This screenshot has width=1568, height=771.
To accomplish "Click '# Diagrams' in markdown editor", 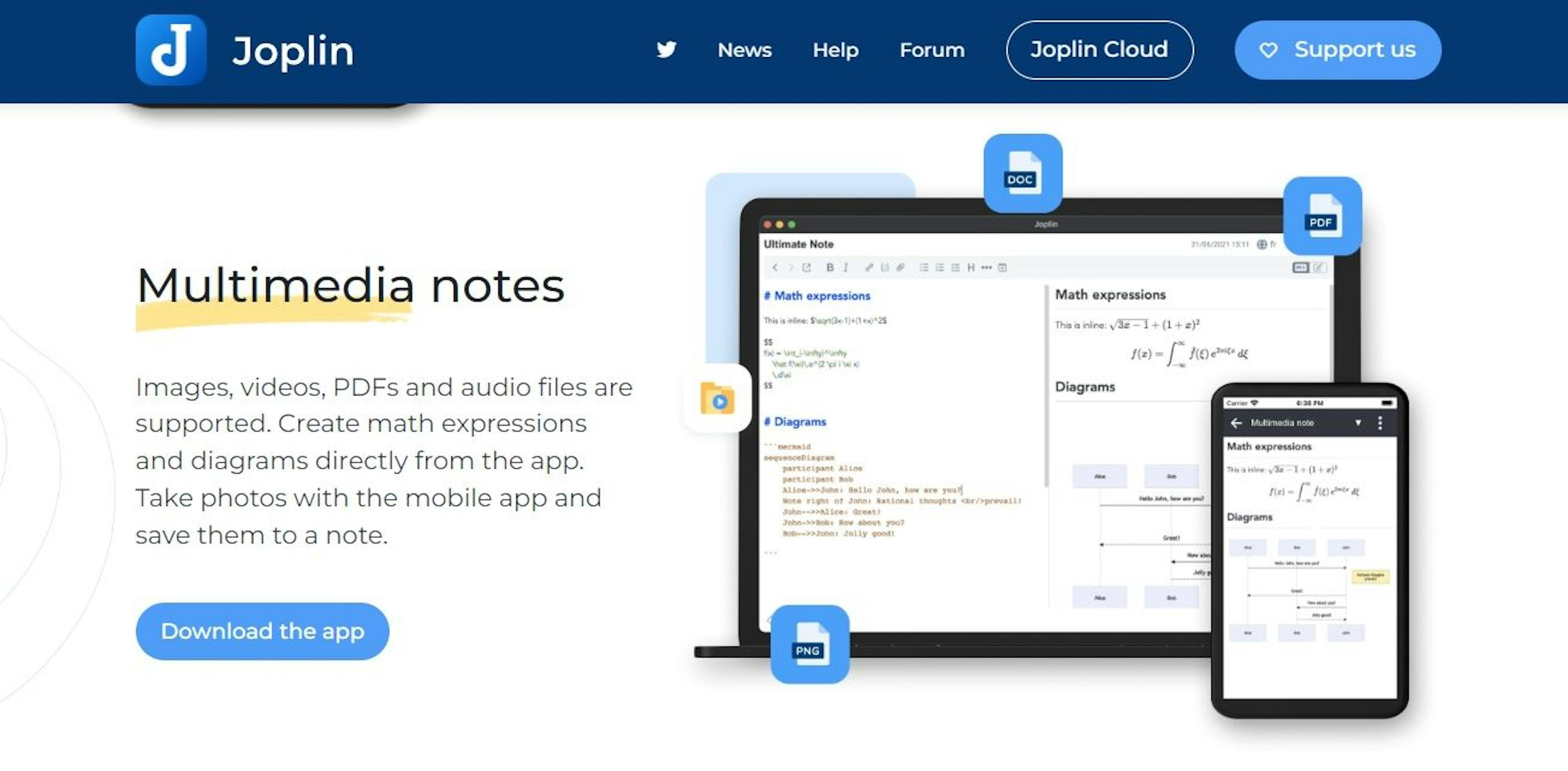I will coord(795,422).
